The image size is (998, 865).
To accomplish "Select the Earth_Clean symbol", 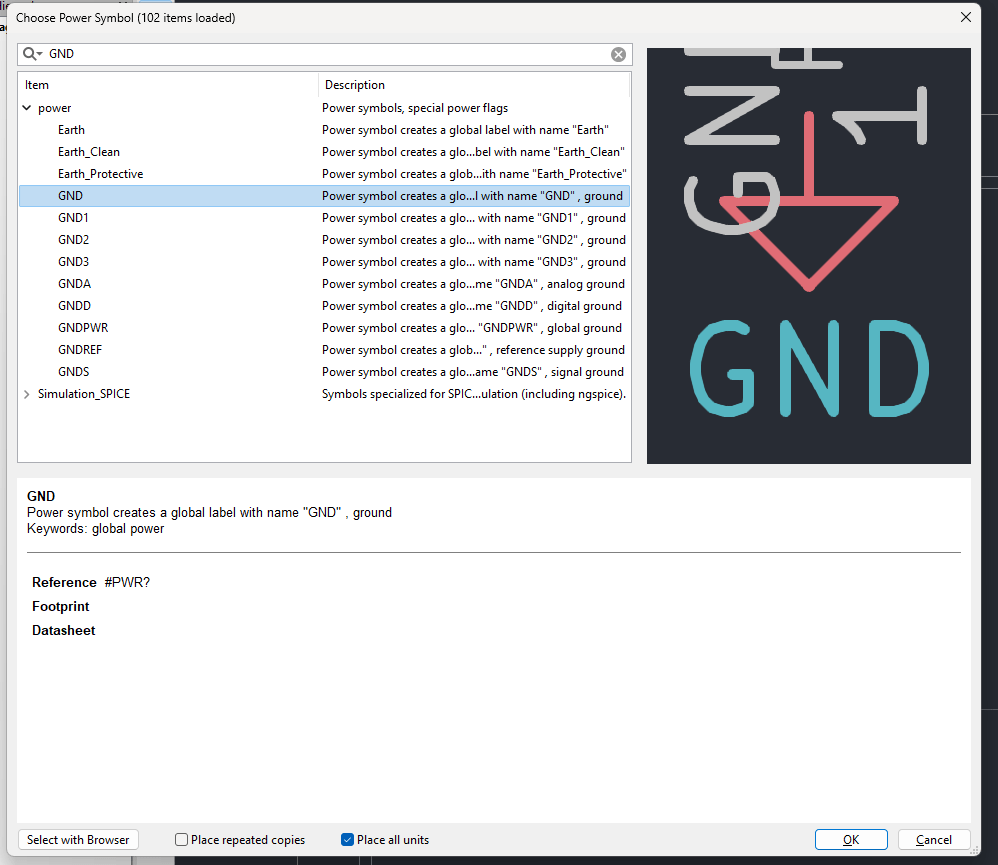I will click(x=325, y=152).
